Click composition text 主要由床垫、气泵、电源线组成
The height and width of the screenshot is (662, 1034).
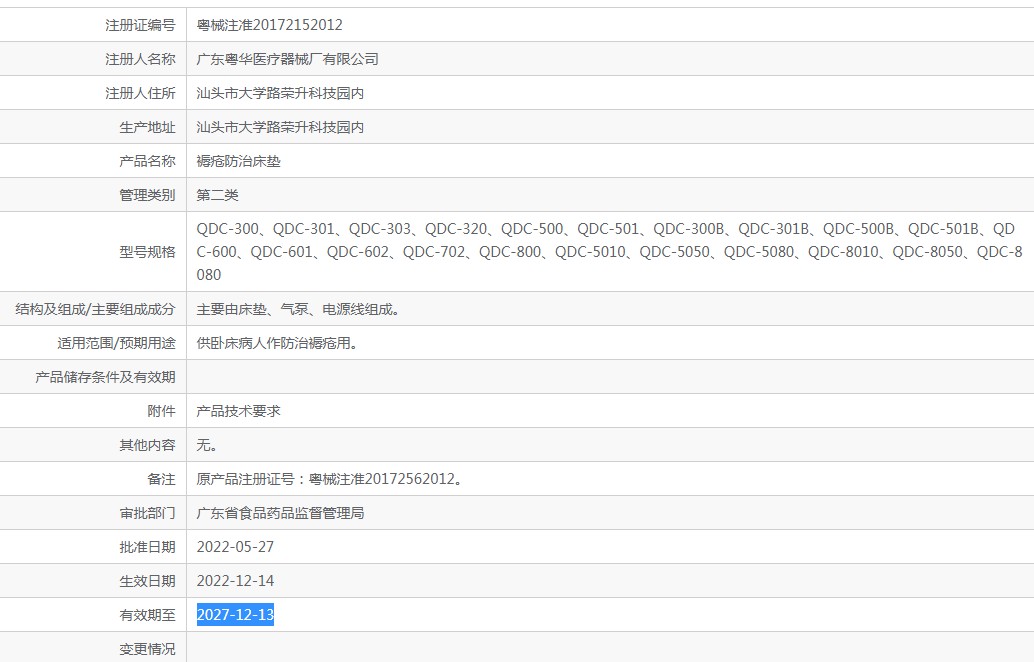[298, 309]
